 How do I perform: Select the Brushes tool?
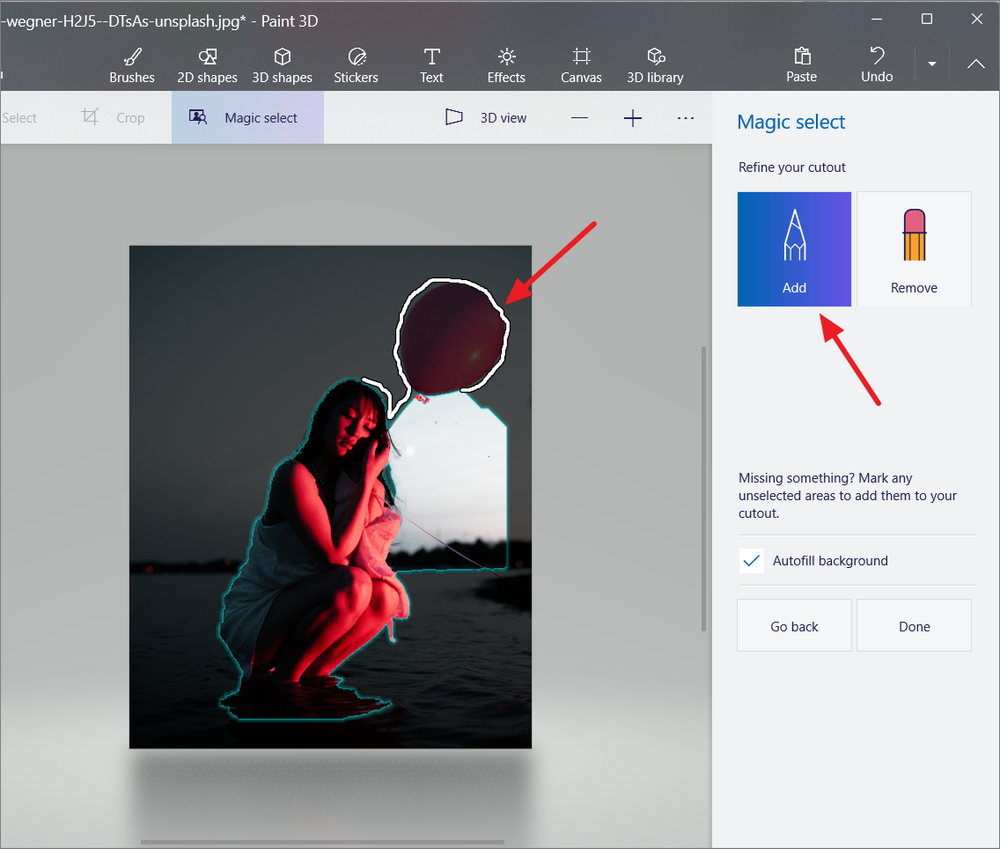[x=131, y=64]
